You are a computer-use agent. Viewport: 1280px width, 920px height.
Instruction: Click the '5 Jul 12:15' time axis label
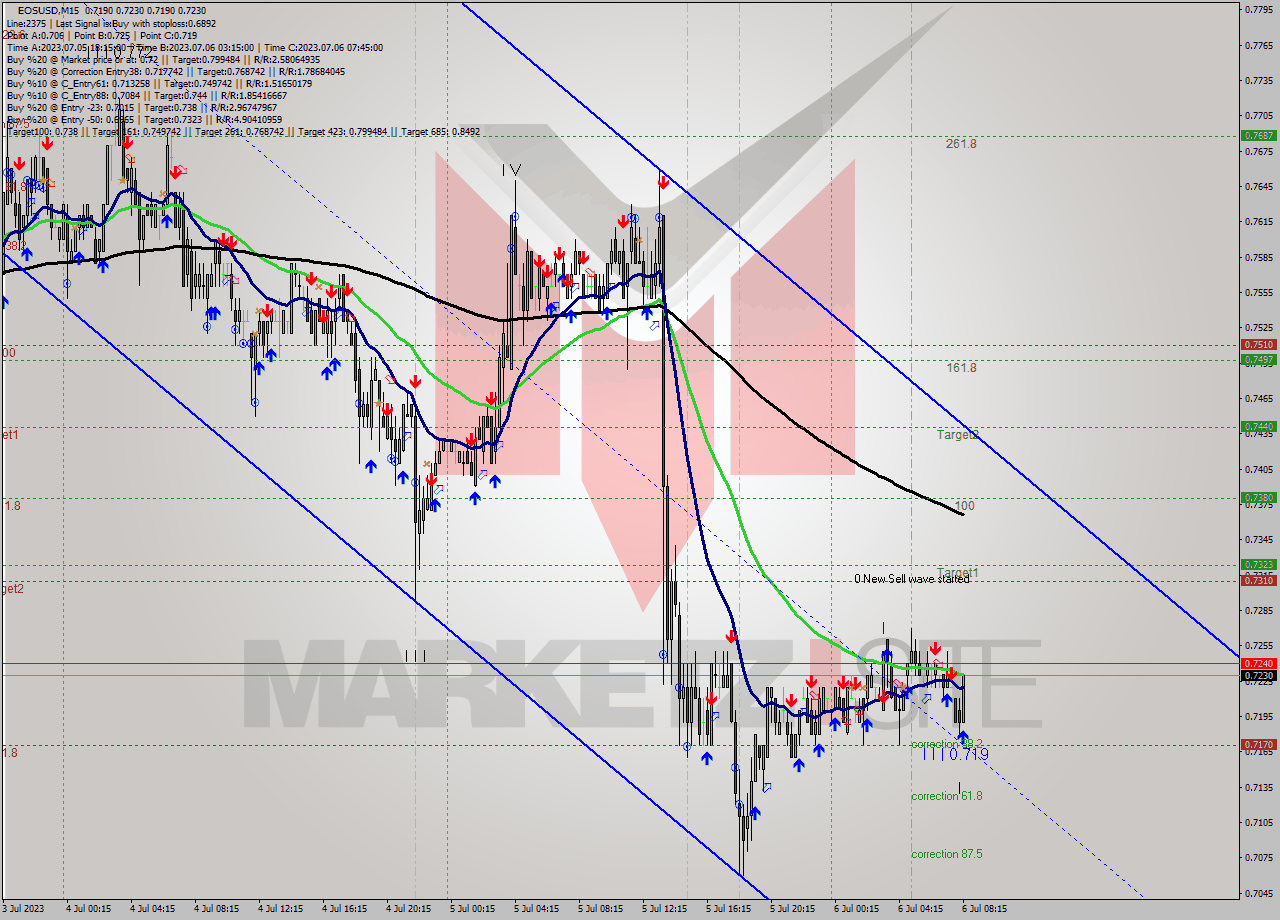tap(665, 909)
